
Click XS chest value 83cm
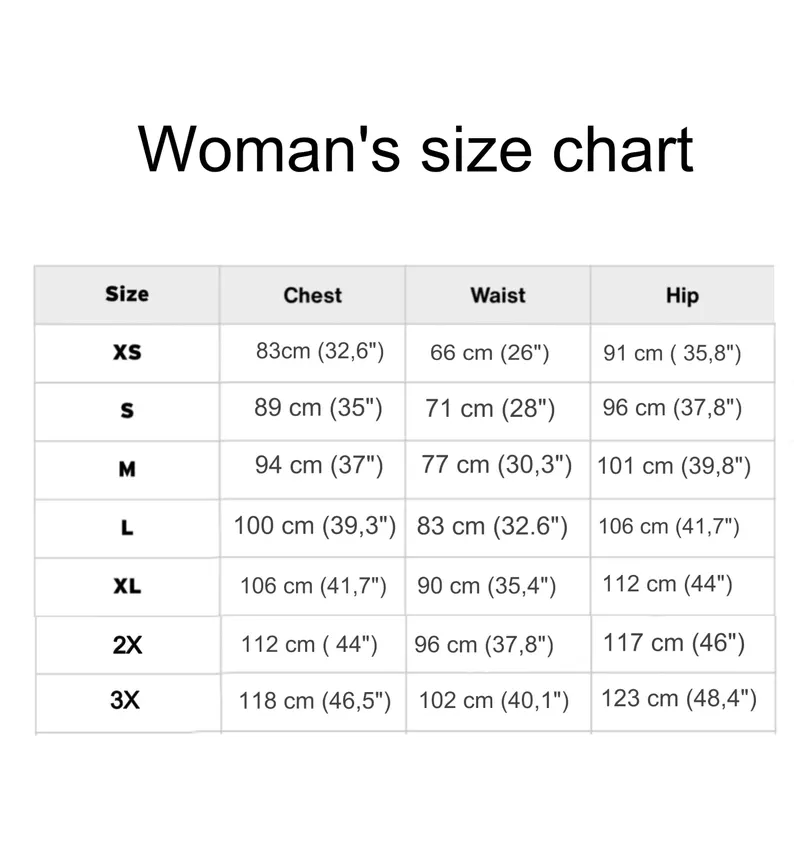(x=320, y=351)
